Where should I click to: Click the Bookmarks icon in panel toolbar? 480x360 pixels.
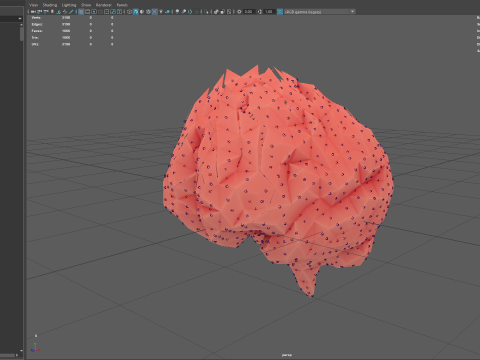point(52,12)
